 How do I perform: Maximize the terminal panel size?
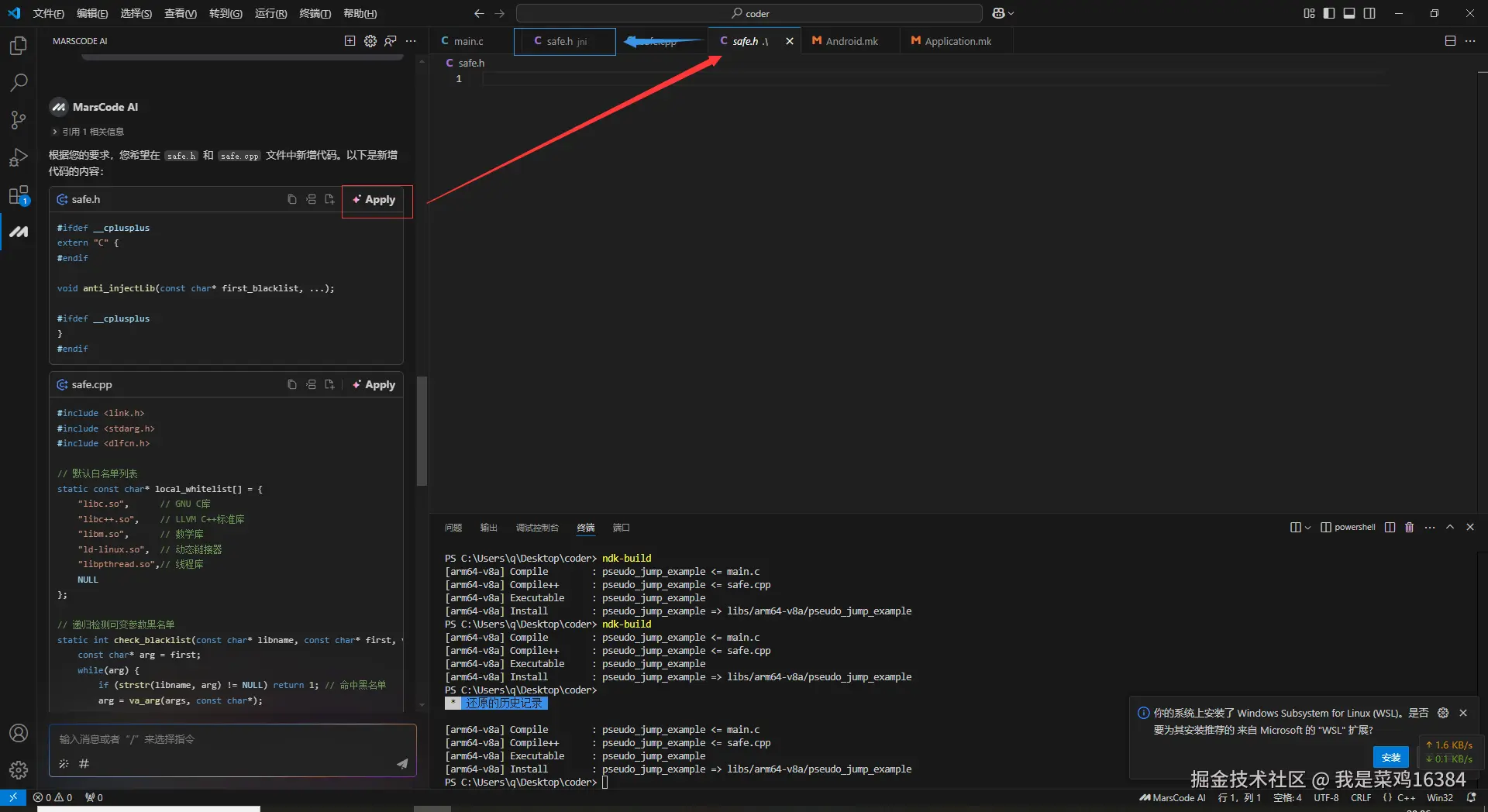click(1450, 528)
